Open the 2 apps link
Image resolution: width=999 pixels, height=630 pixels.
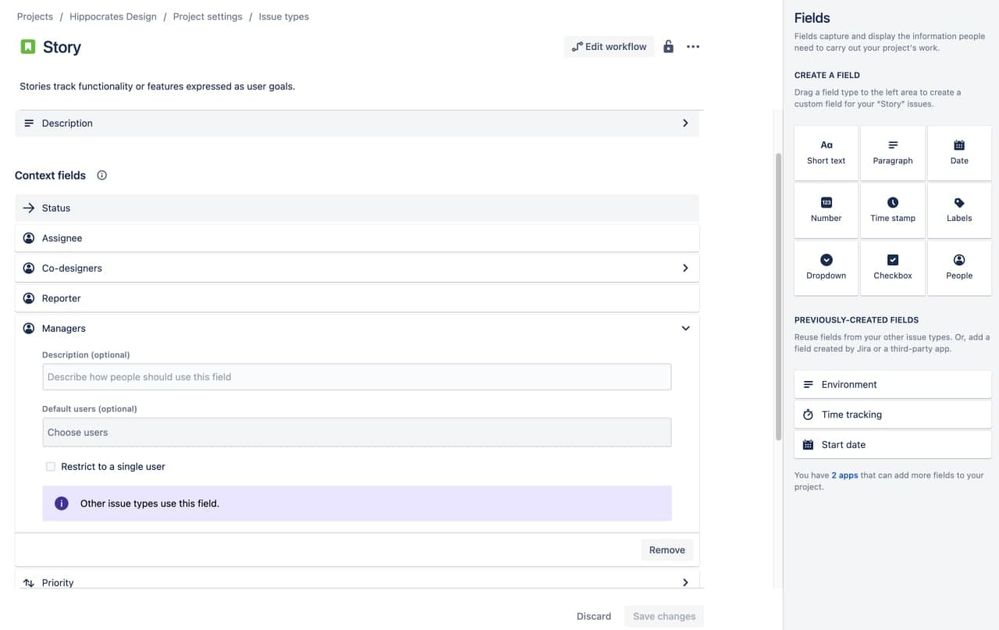click(845, 475)
